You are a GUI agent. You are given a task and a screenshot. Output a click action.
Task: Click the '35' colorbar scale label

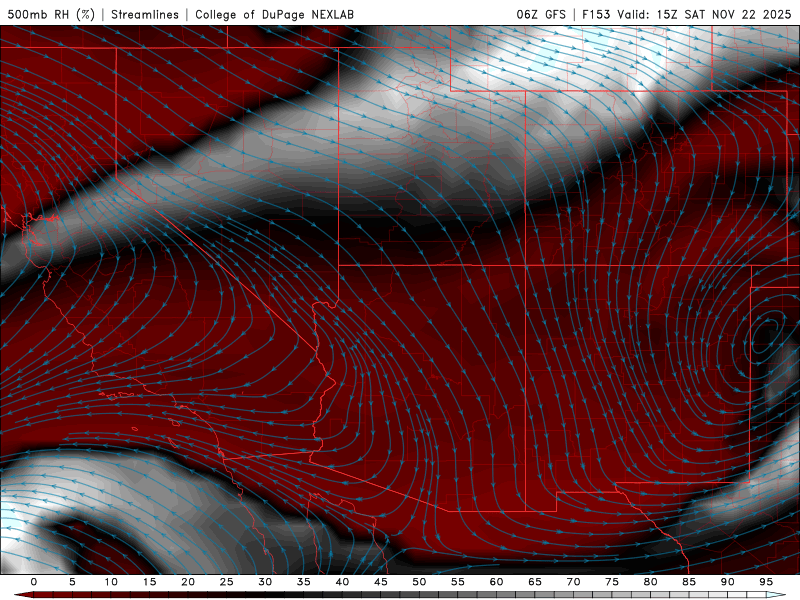(304, 582)
